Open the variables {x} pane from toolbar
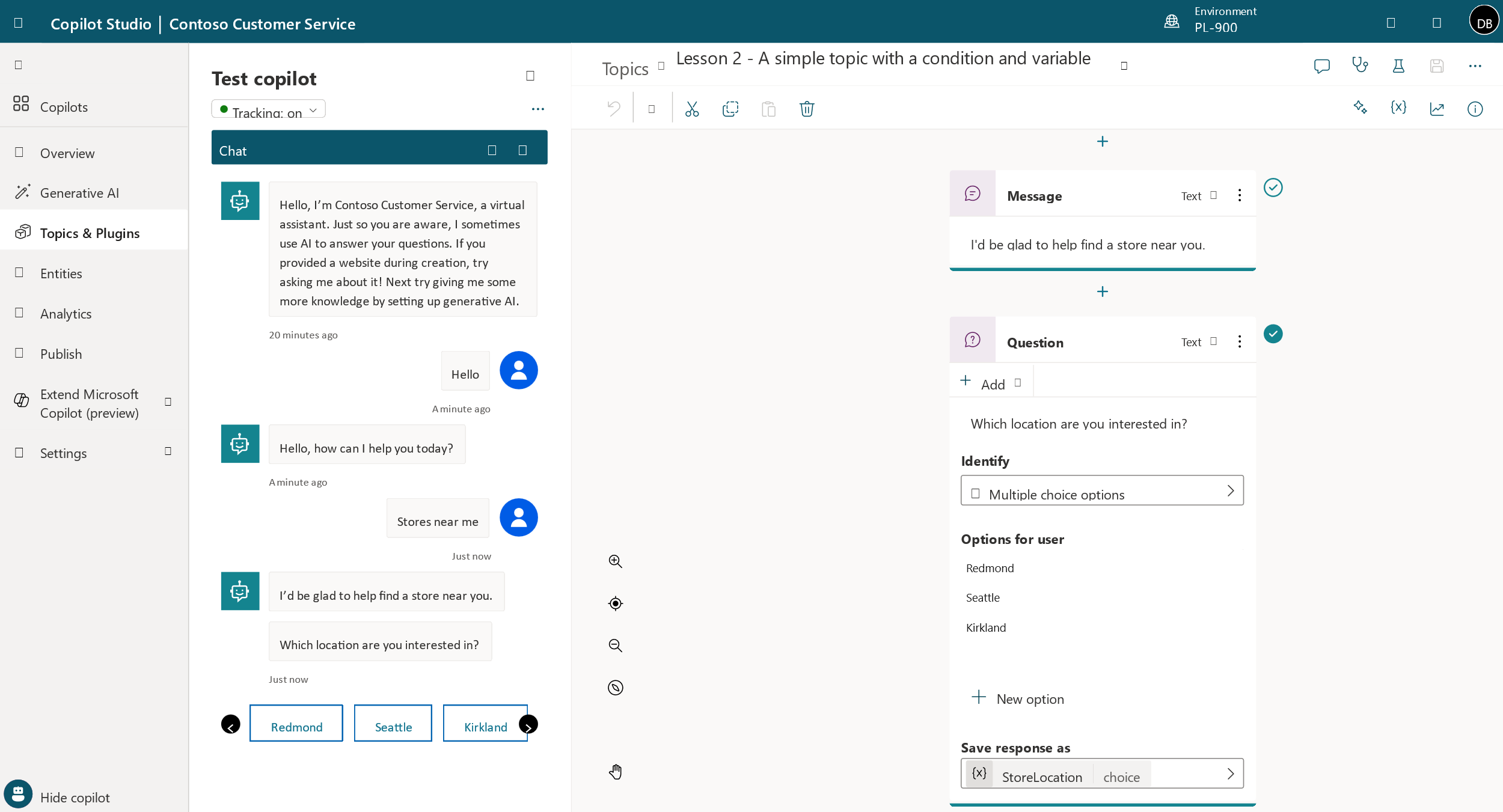 click(1398, 108)
